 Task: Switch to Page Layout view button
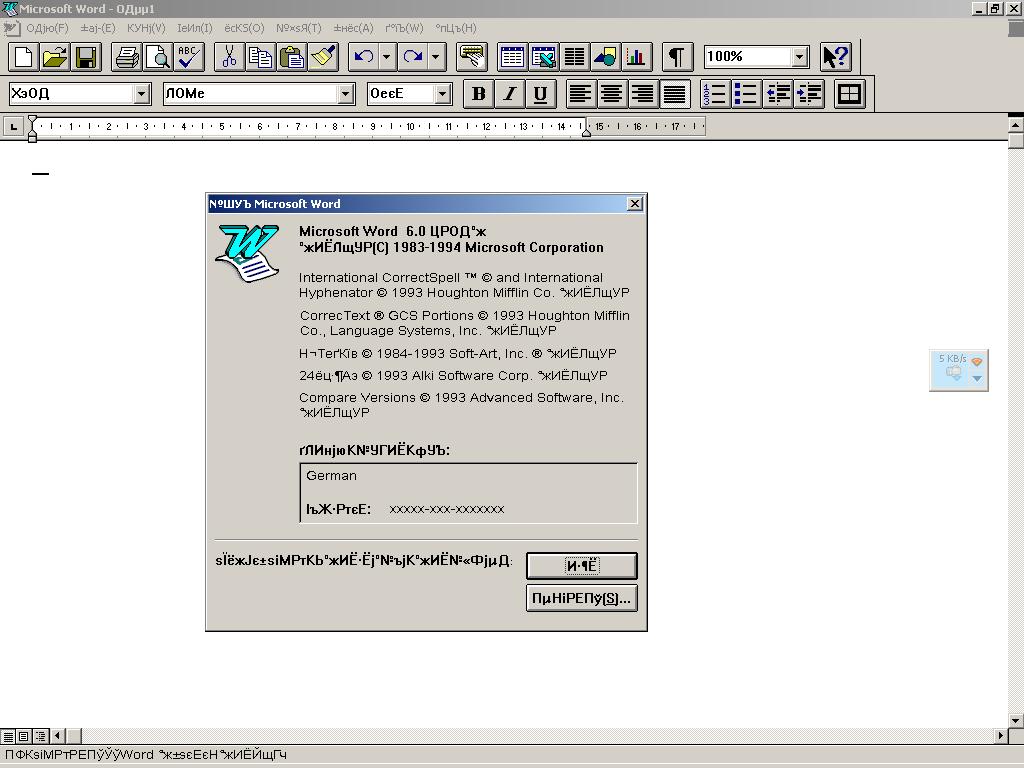pos(24,736)
